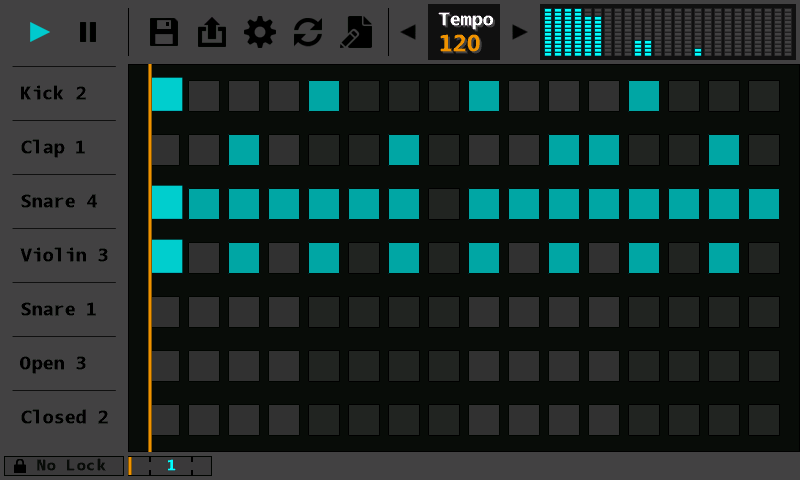
Task: Disable Violin 3 step 3
Action: click(244, 258)
